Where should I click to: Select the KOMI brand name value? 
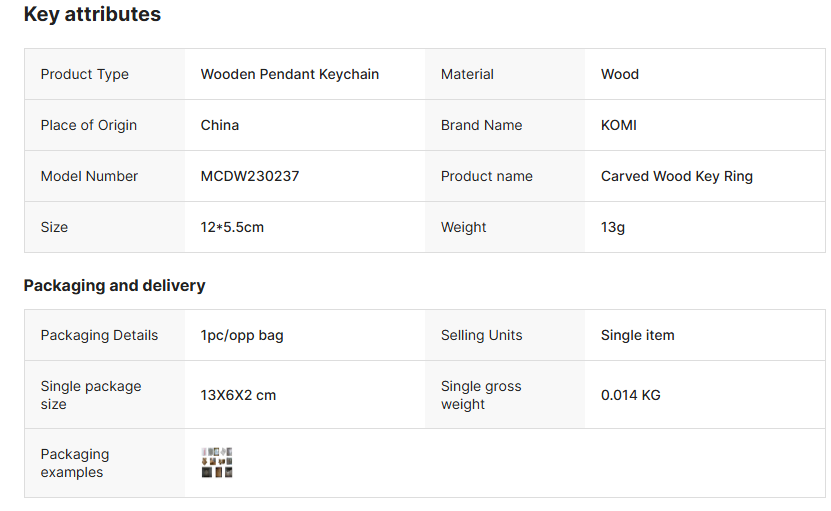tap(618, 125)
